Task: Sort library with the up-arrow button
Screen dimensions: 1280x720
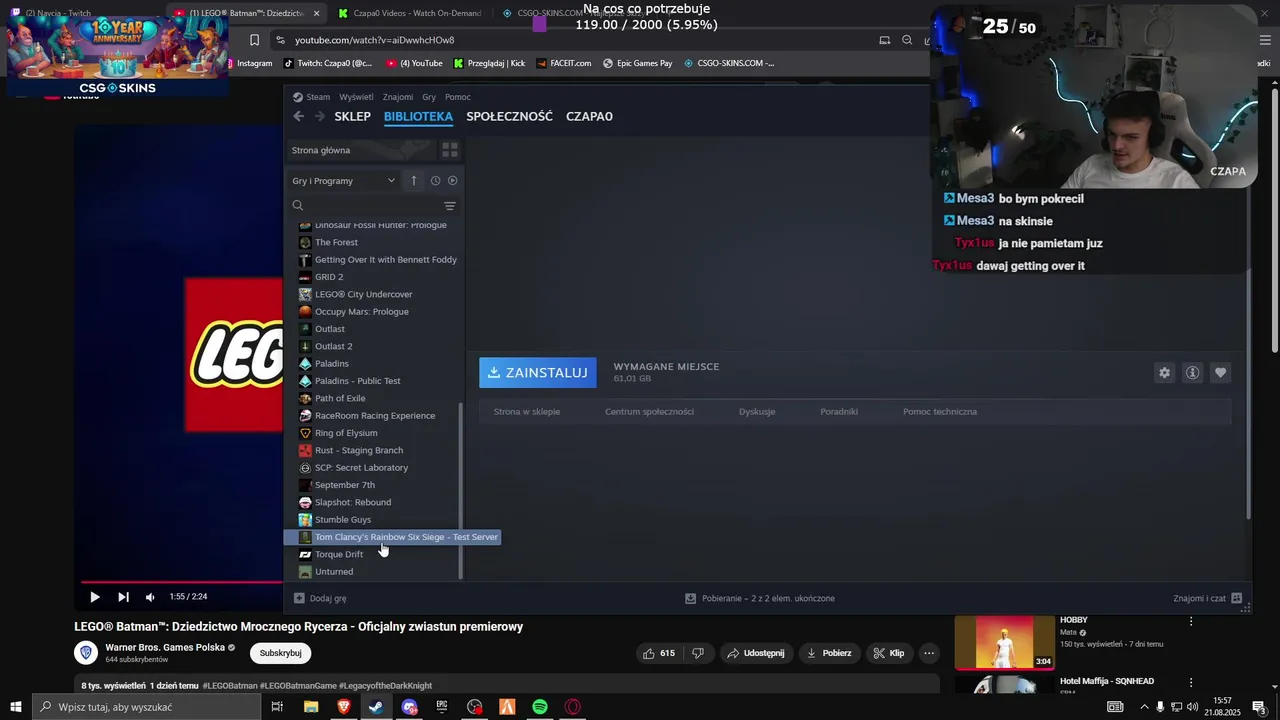Action: point(414,181)
